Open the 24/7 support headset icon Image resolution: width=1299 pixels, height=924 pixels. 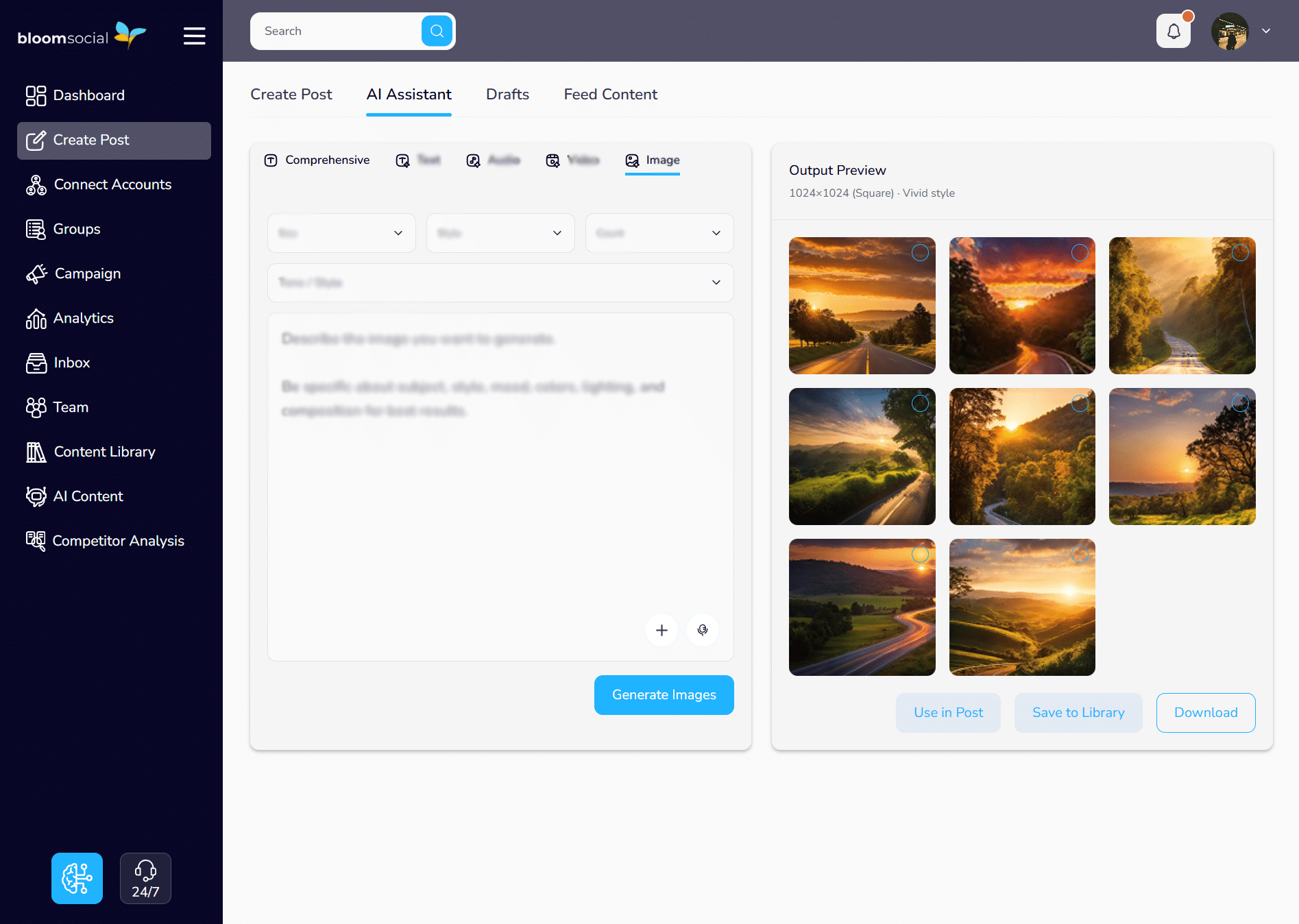pyautogui.click(x=145, y=878)
